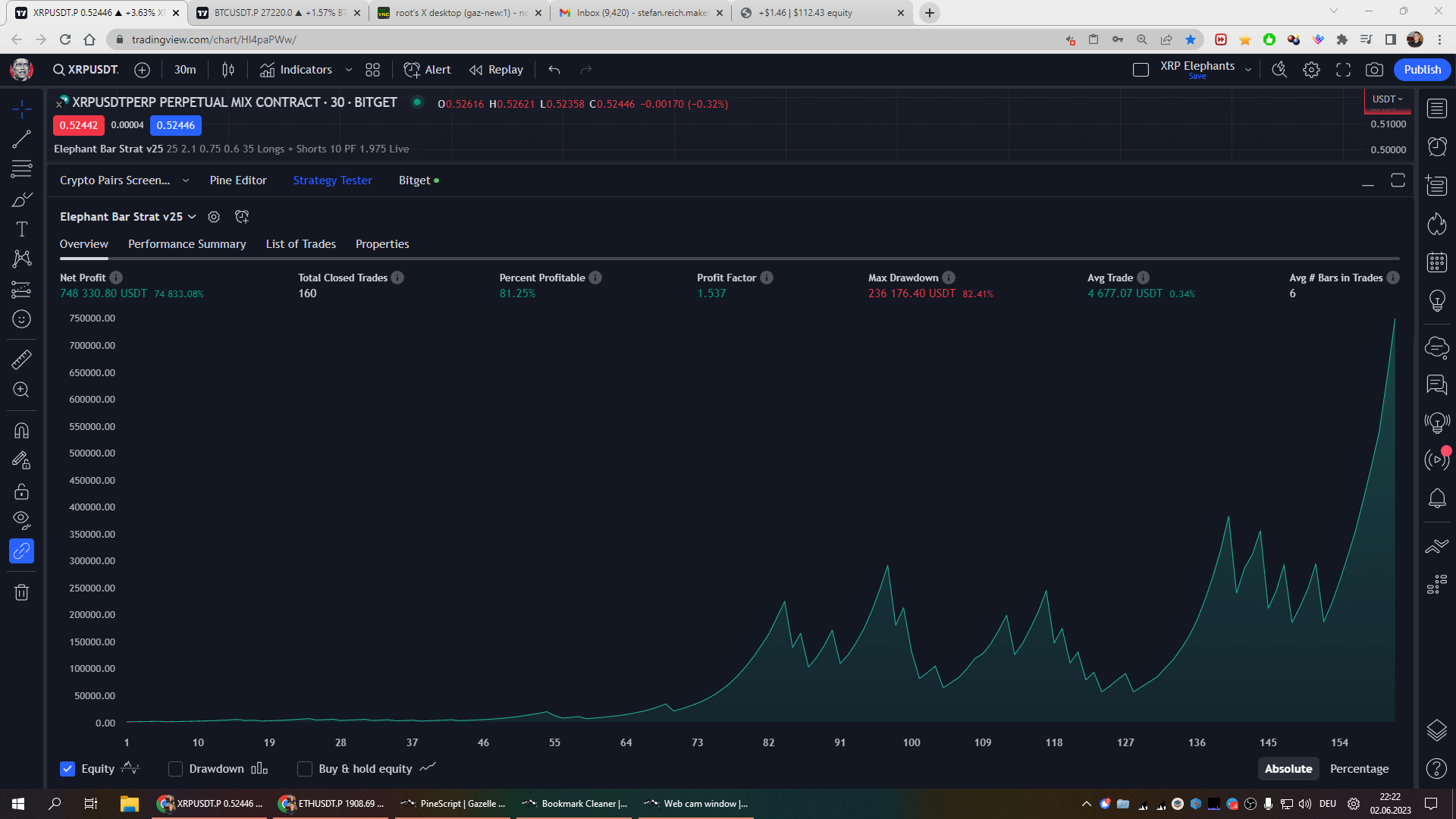Select the trend line drawing tool
The width and height of the screenshot is (1456, 819).
tap(21, 139)
